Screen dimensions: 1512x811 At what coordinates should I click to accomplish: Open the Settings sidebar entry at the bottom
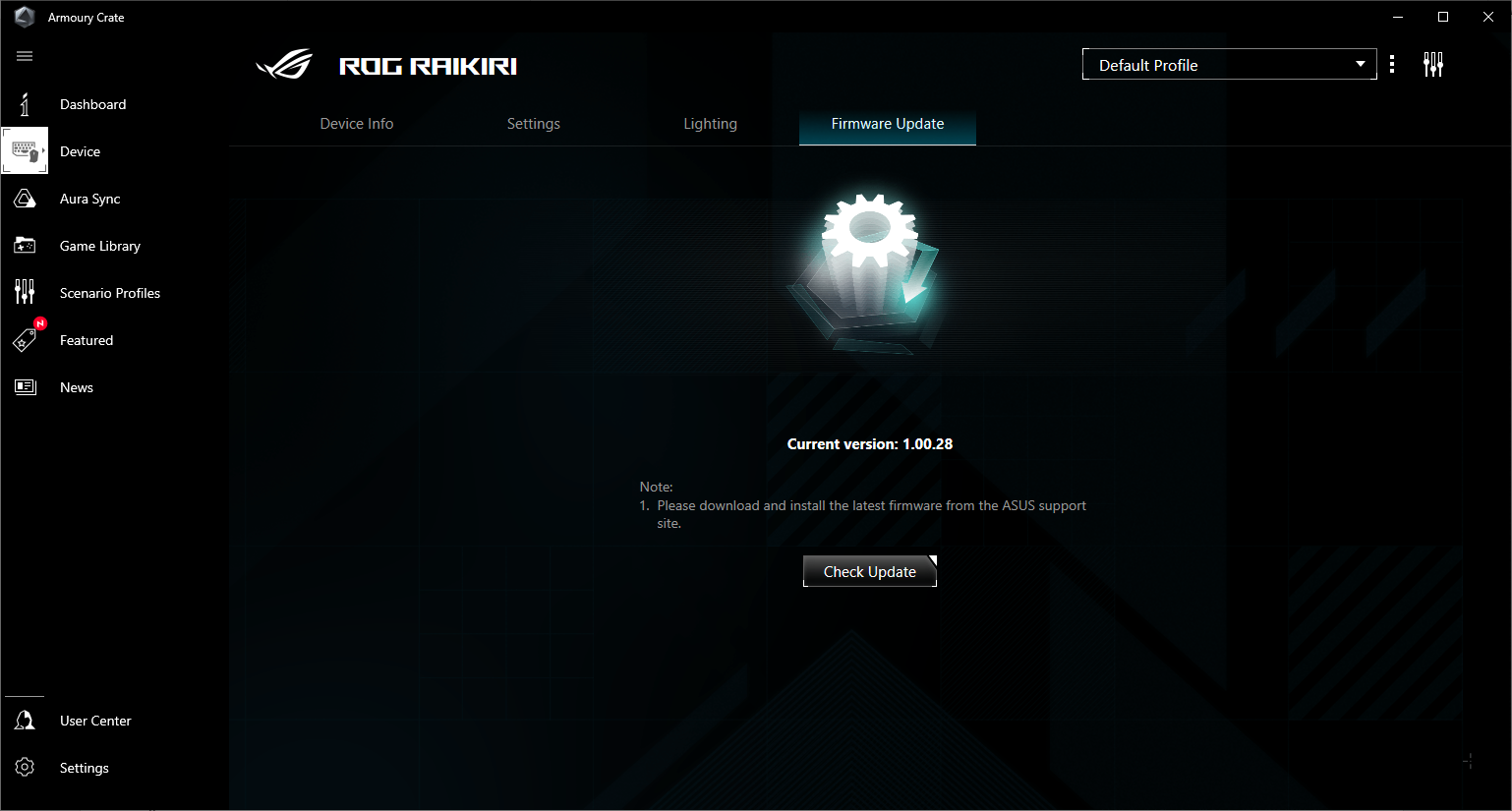coord(85,768)
